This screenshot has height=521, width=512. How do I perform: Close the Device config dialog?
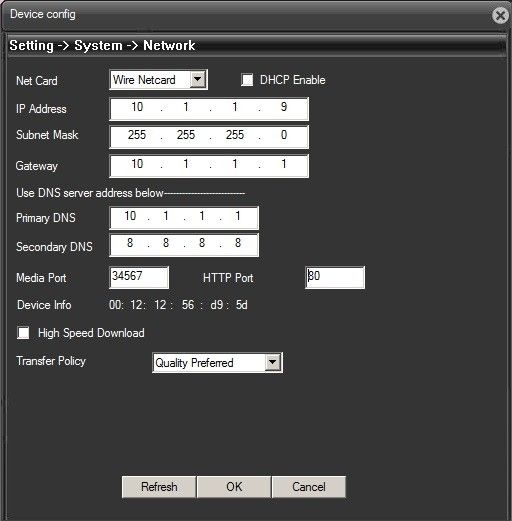coord(500,16)
